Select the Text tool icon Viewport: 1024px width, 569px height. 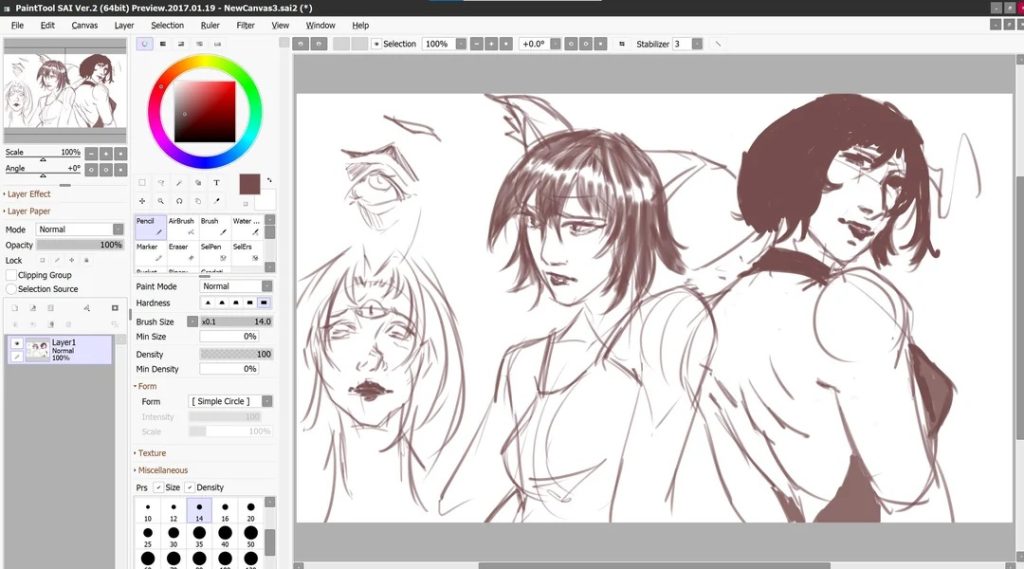tap(216, 183)
